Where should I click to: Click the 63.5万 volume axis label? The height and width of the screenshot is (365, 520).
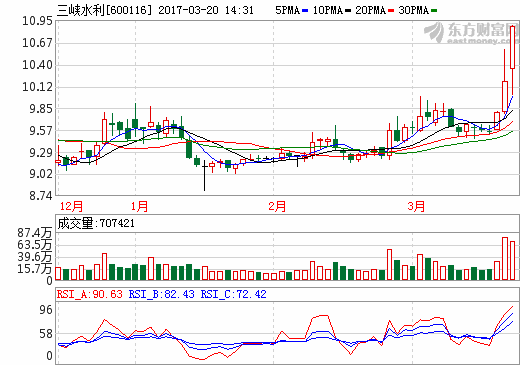pos(35,245)
